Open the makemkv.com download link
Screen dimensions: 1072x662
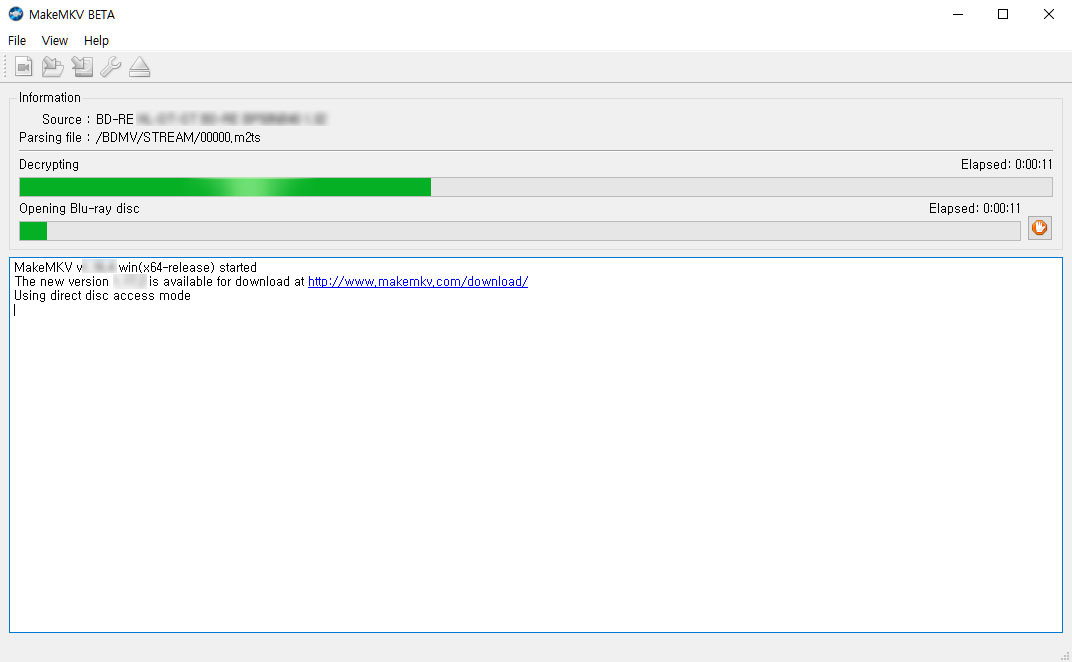coord(418,281)
